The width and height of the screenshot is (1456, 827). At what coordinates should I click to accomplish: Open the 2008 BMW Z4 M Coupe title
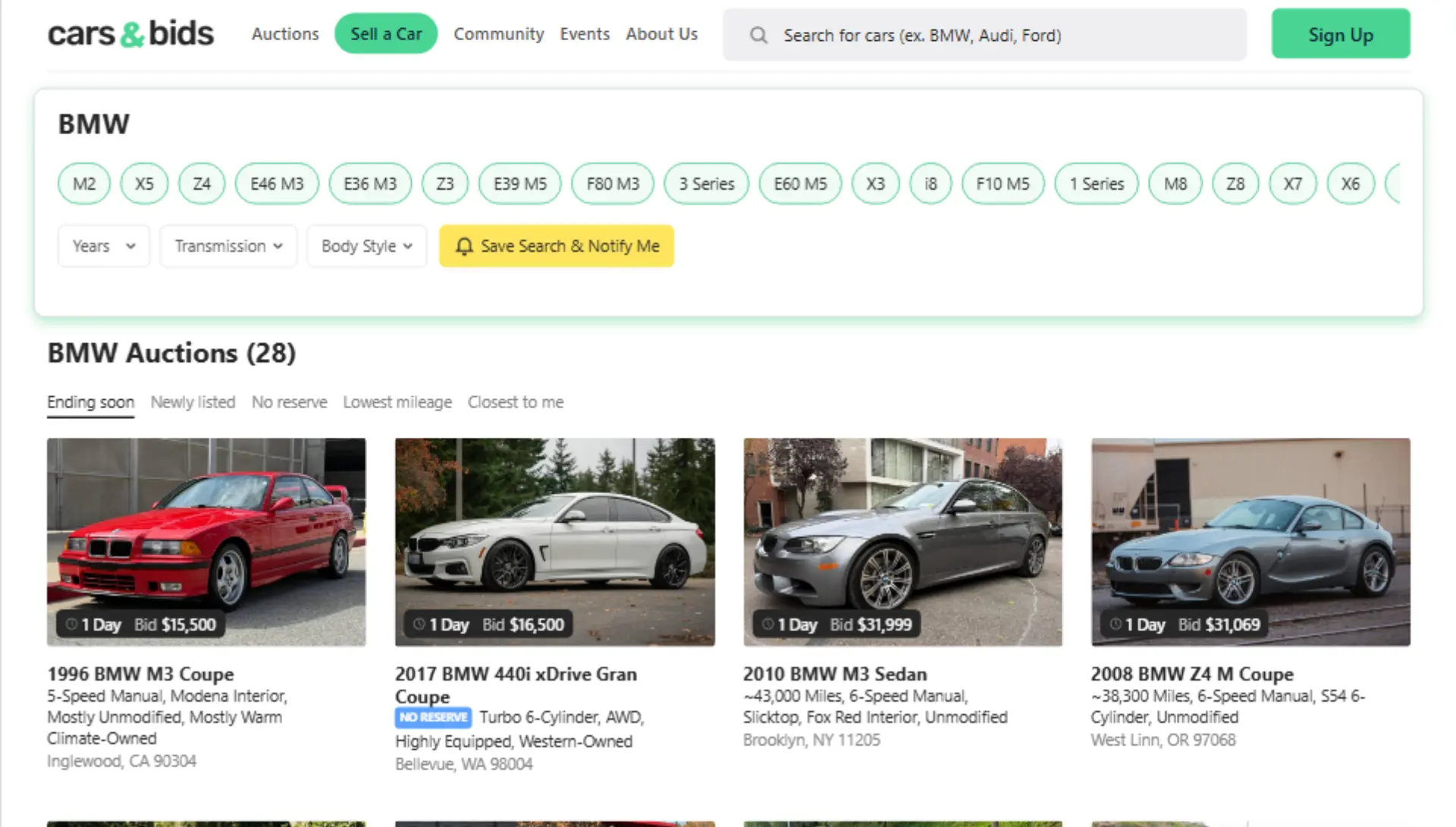coord(1192,674)
